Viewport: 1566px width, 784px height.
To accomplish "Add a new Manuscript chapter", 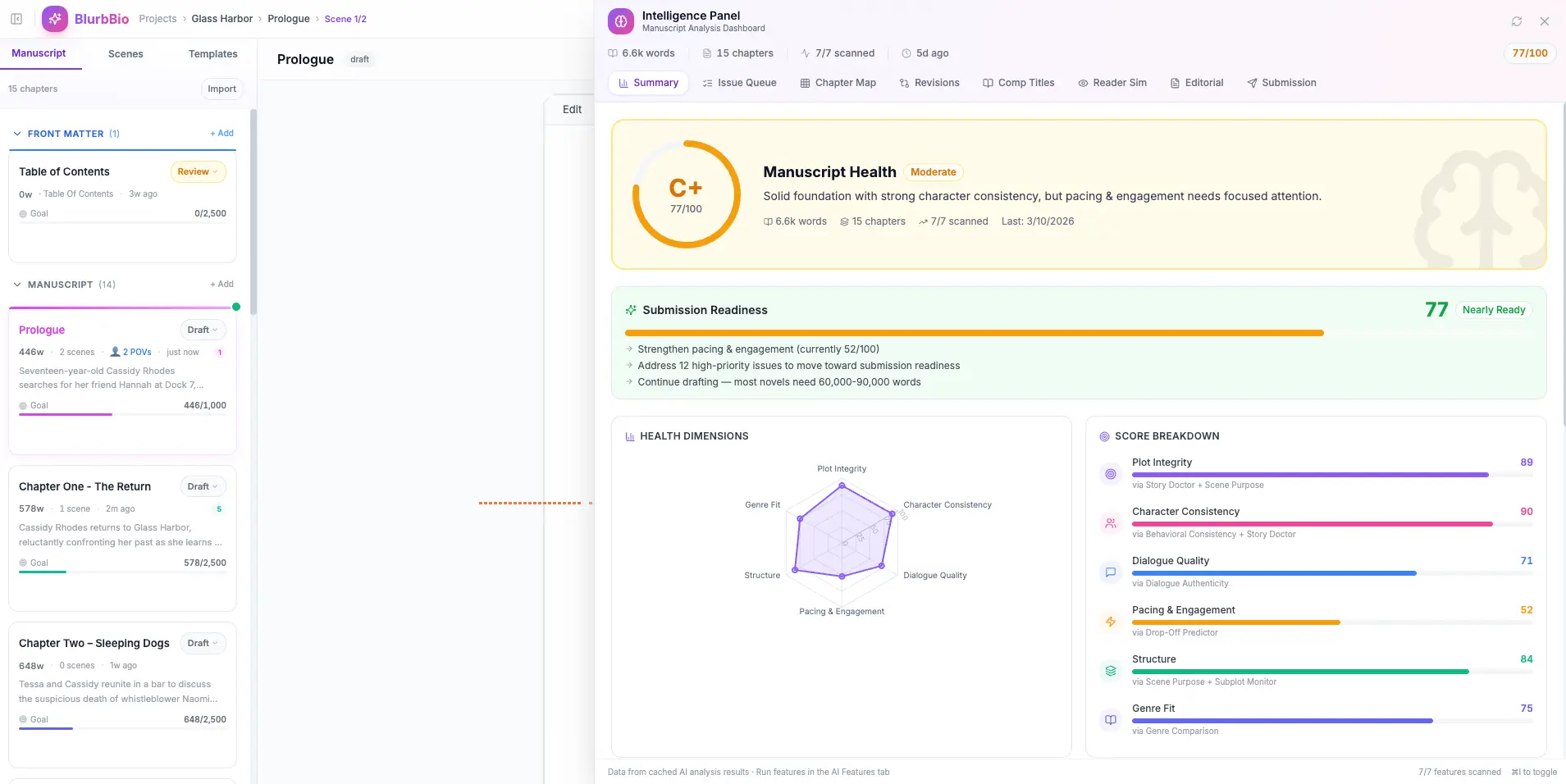I will [221, 284].
